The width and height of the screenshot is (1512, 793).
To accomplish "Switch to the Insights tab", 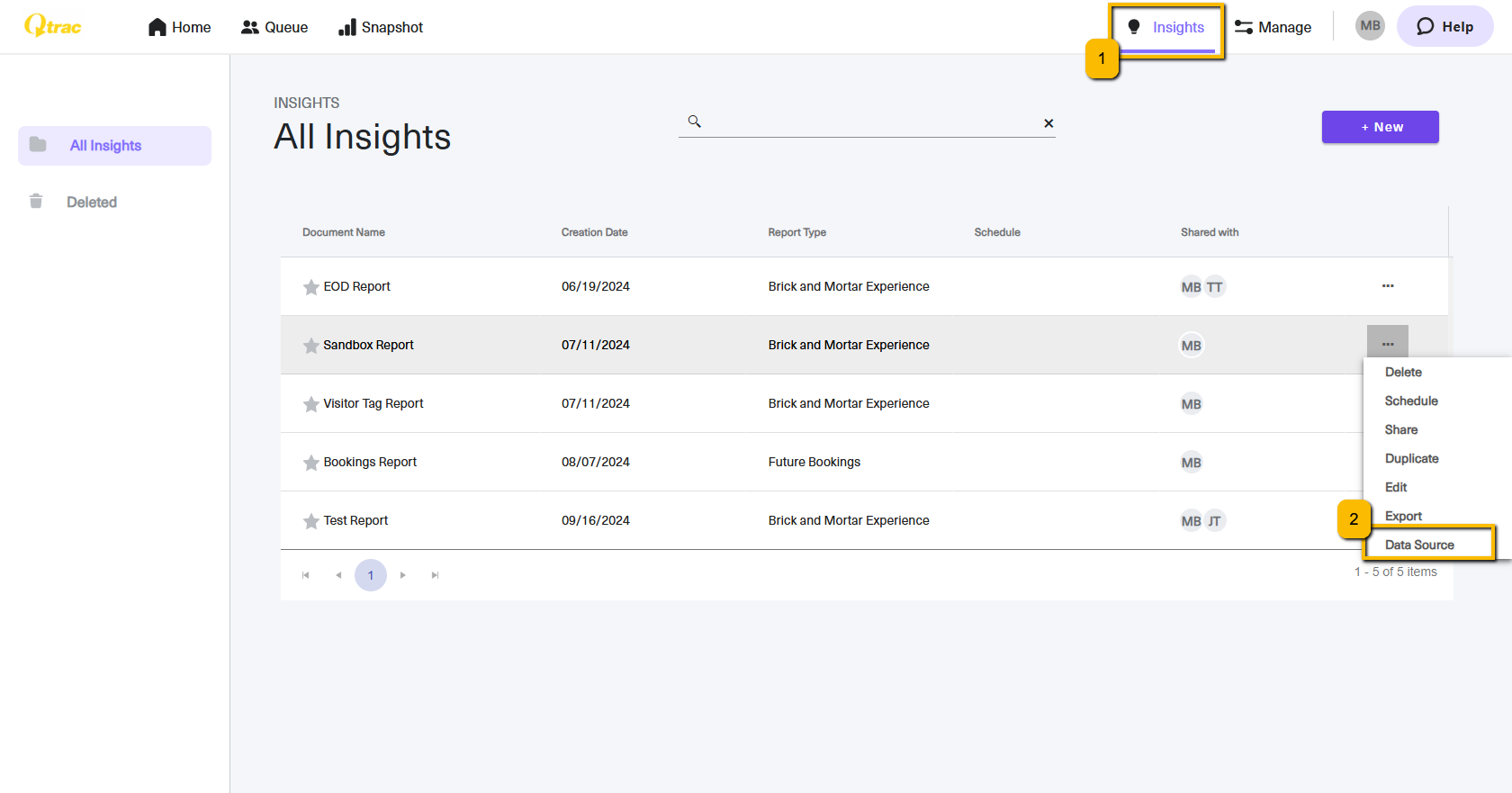I will point(1166,28).
